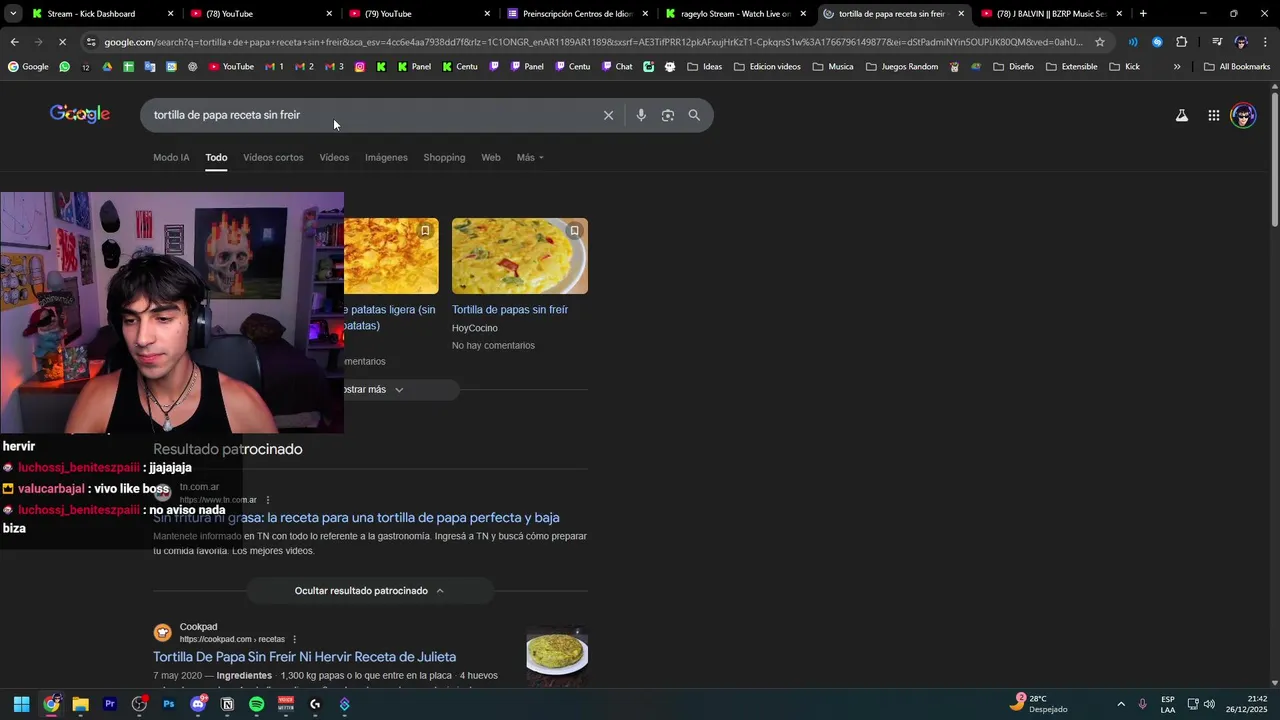
Task: Start voice search with the microphone icon
Action: click(x=641, y=115)
